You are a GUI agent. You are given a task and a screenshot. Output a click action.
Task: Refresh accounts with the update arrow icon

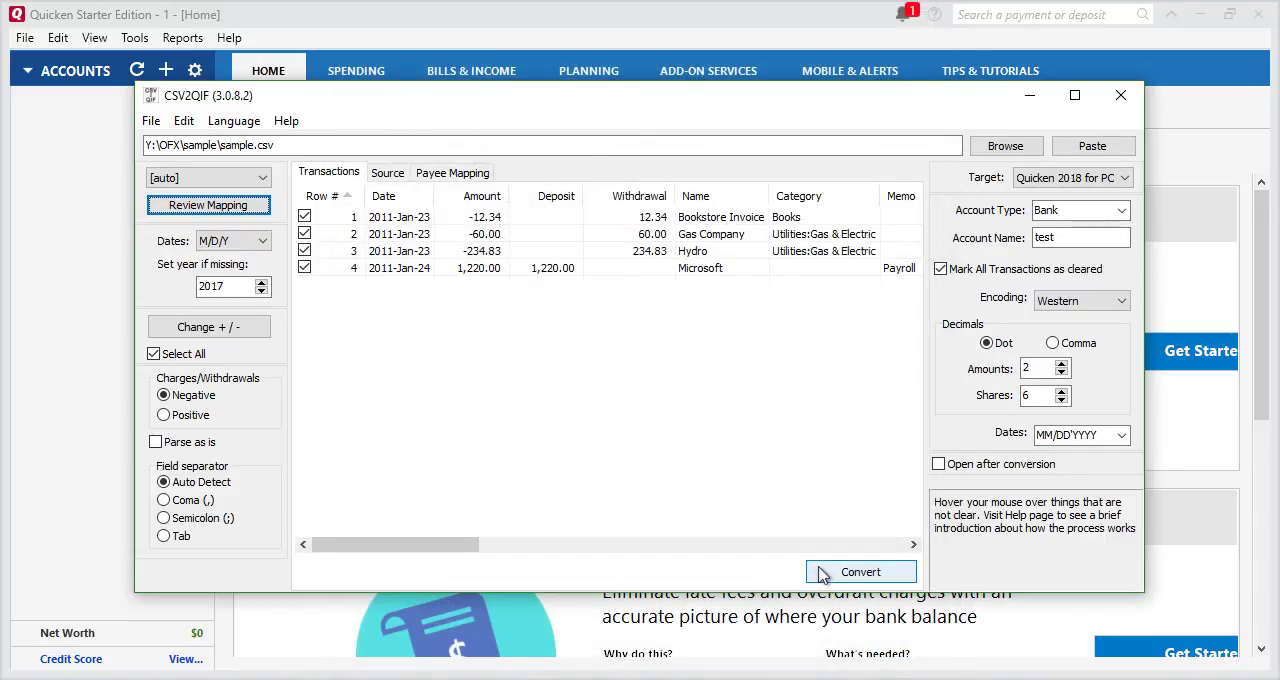[137, 70]
